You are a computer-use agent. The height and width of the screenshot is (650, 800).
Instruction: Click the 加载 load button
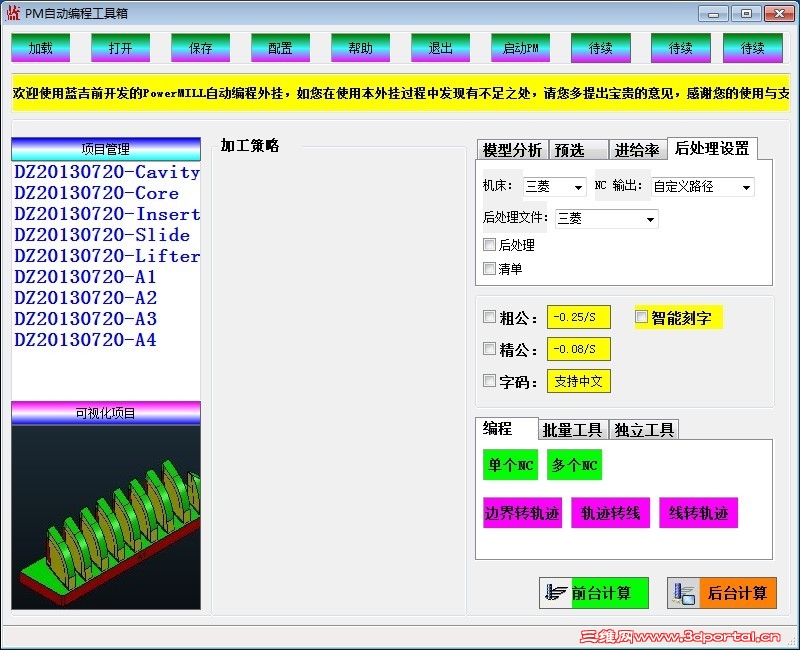coord(40,48)
